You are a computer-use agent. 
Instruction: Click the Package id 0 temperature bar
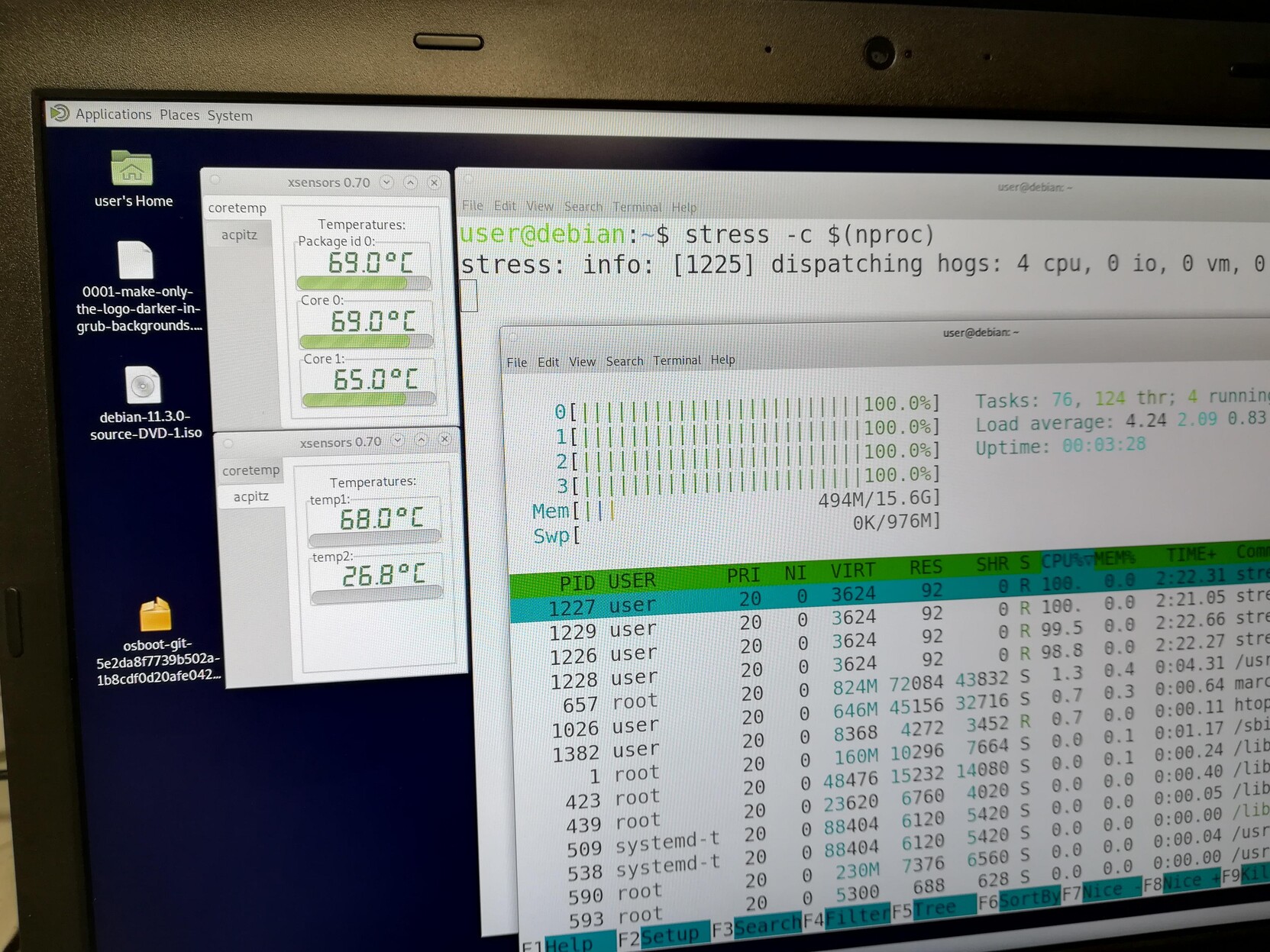(364, 282)
